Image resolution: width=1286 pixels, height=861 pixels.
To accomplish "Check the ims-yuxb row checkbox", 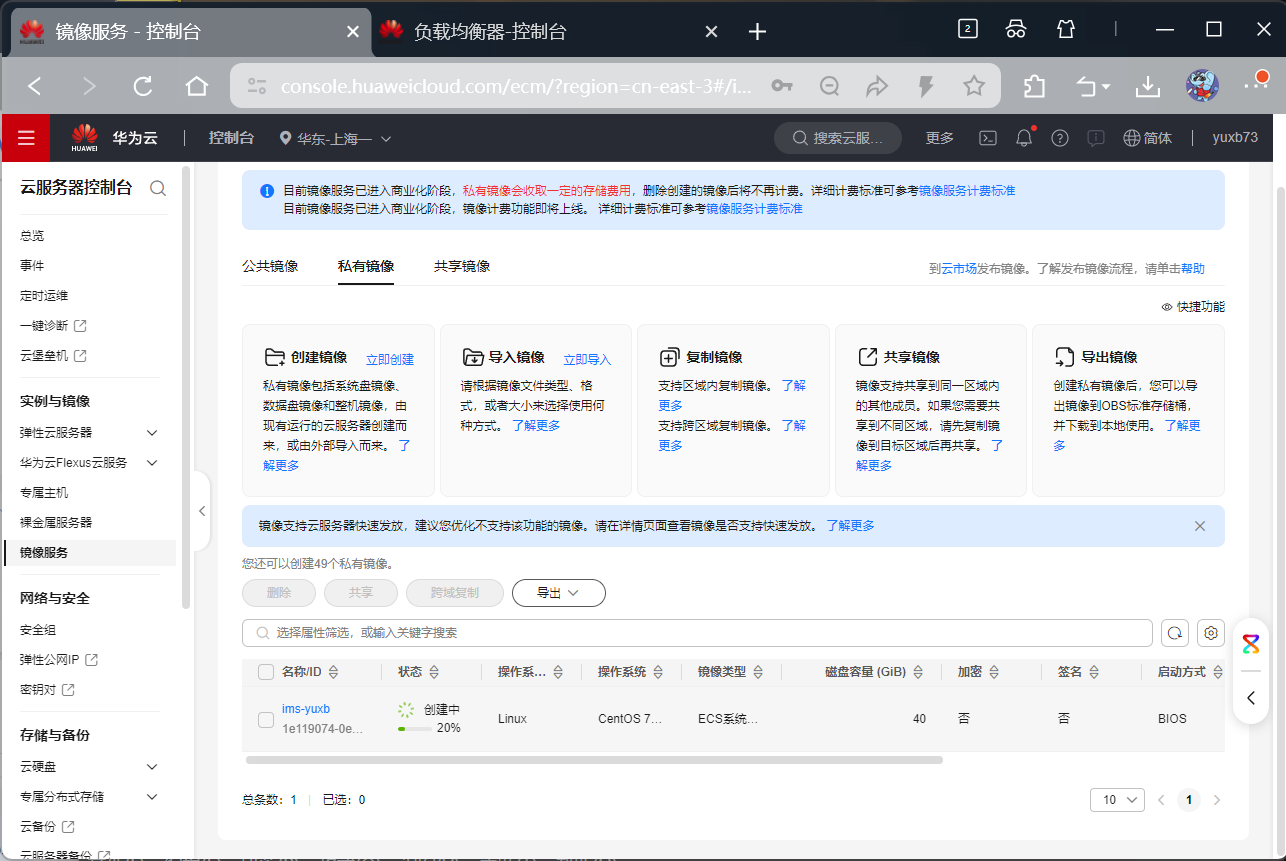I will coord(266,719).
